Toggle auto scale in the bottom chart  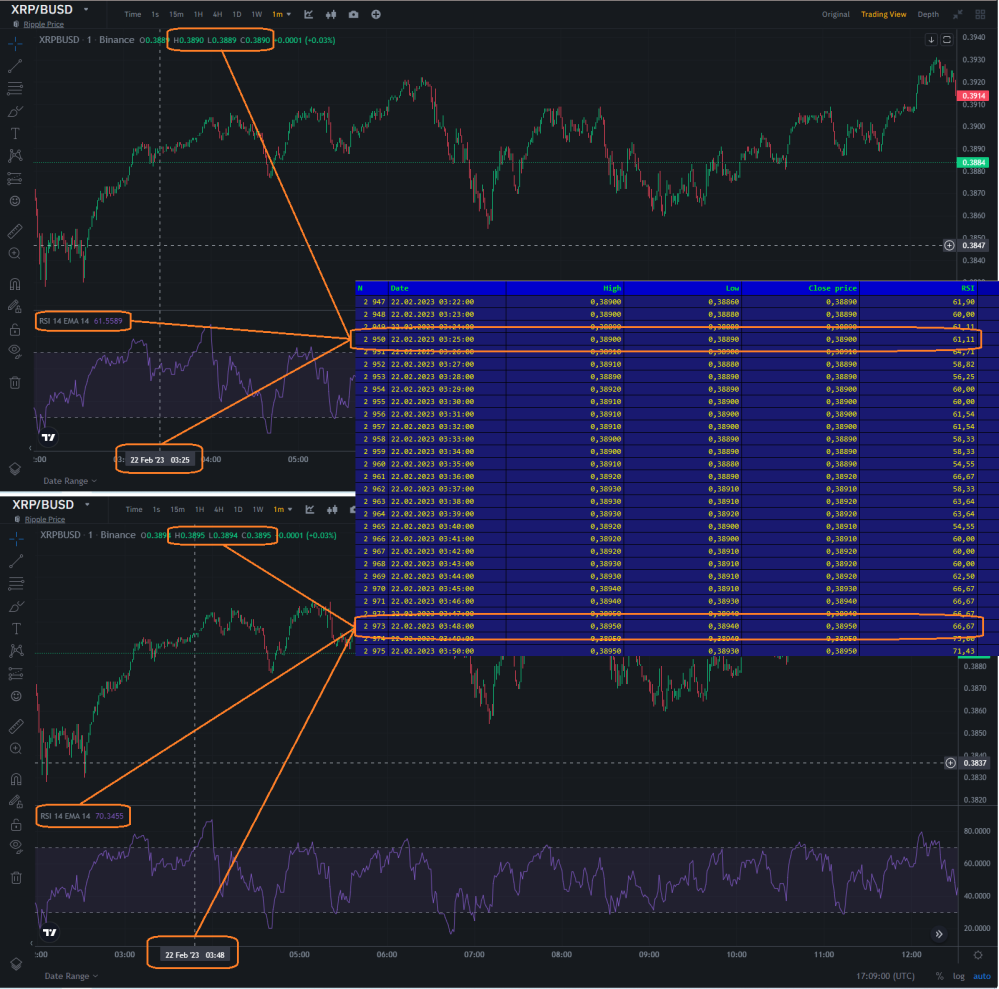coord(982,976)
